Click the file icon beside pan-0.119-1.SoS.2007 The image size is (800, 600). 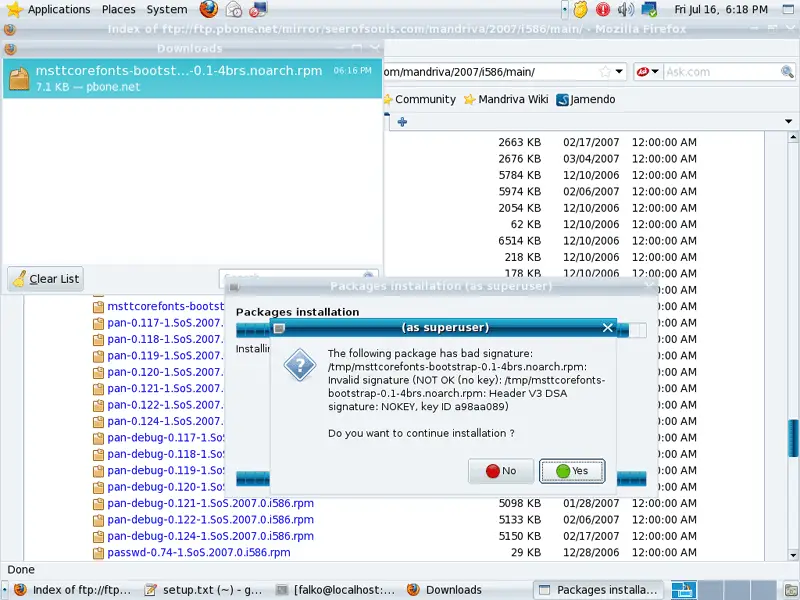click(98, 356)
